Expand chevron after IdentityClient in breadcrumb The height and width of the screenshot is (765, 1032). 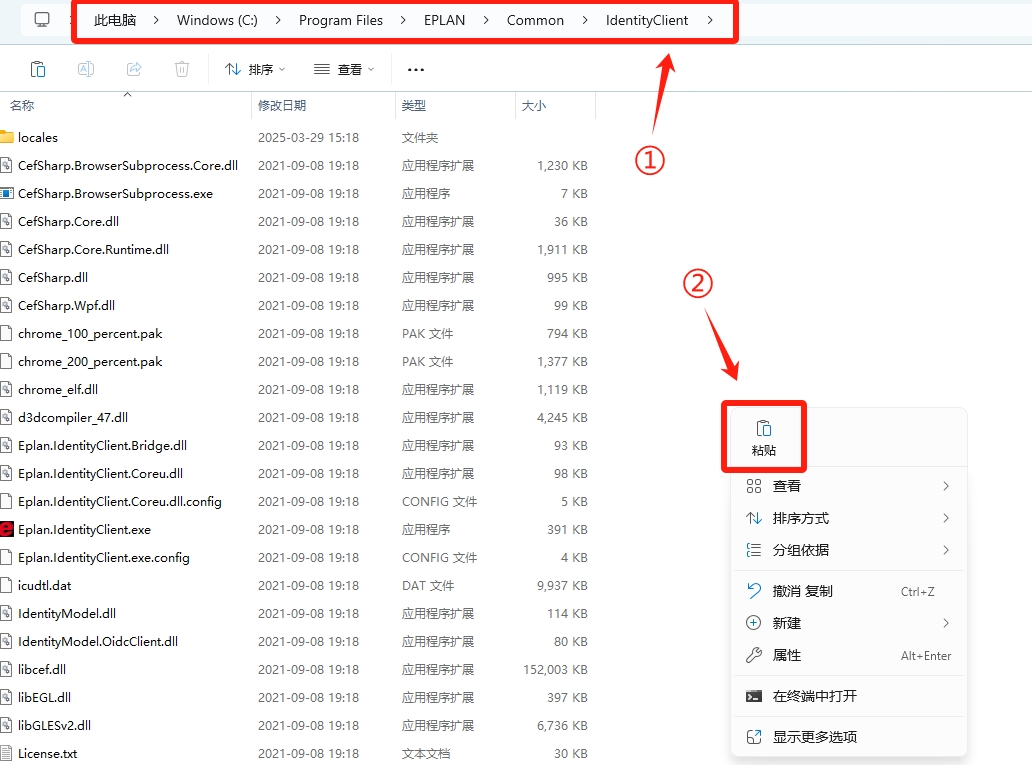tap(710, 20)
